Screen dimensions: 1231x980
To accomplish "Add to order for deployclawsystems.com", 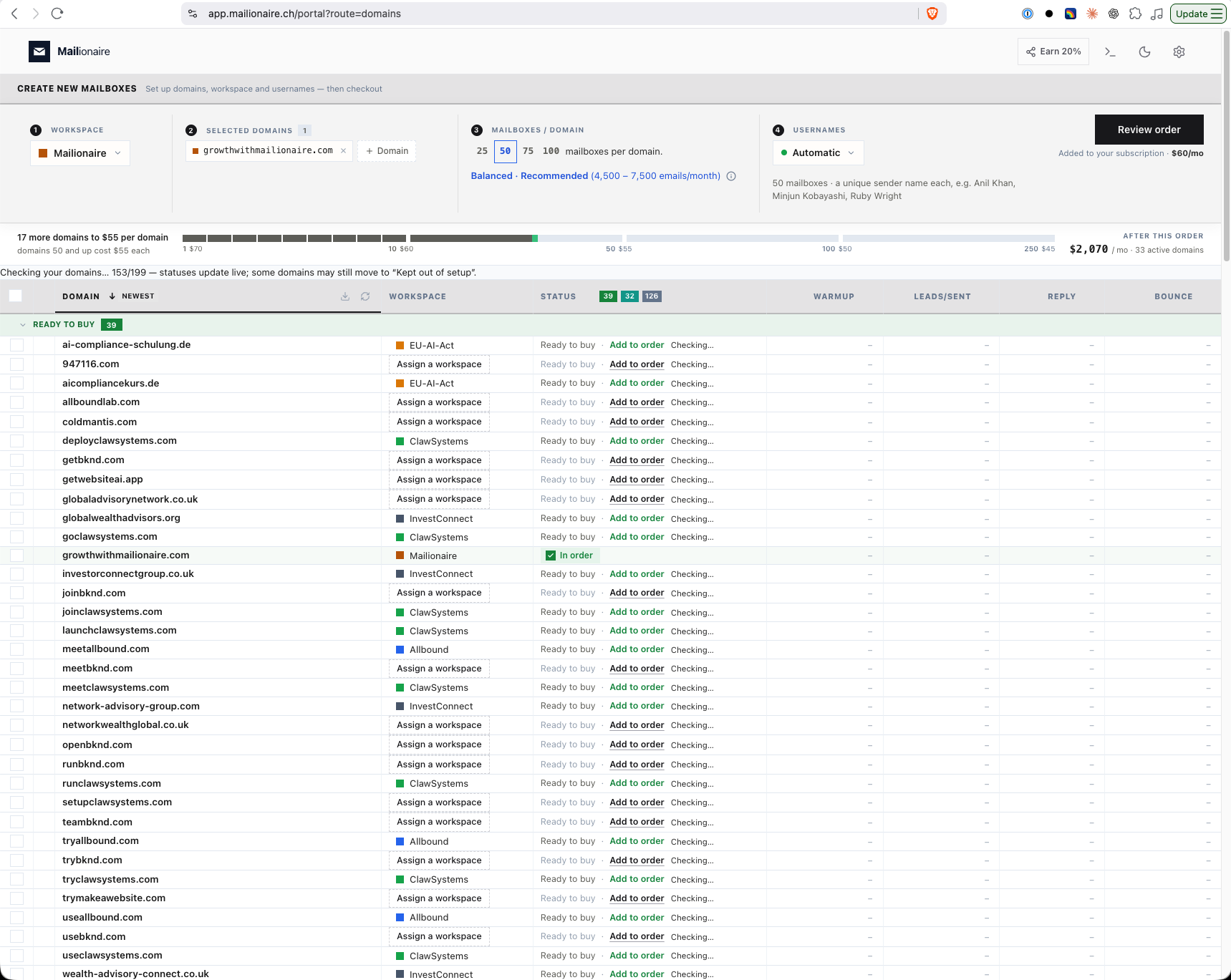I will coord(637,441).
